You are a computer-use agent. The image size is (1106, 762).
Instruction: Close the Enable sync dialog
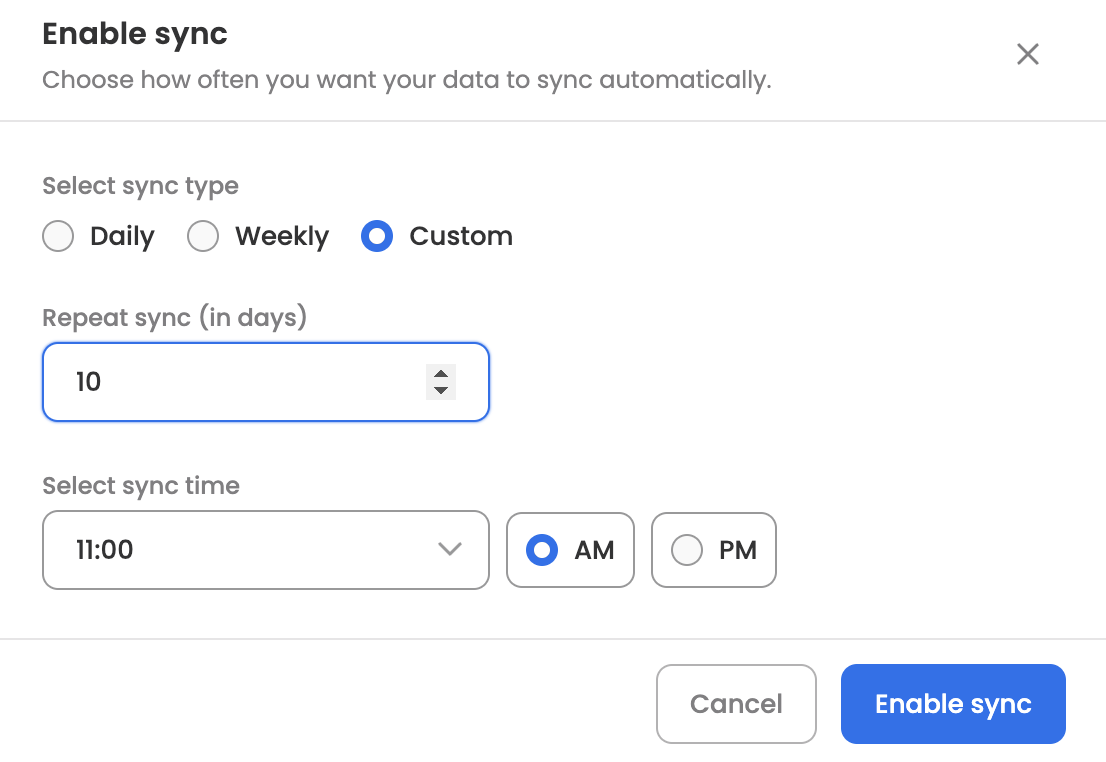[x=1027, y=55]
